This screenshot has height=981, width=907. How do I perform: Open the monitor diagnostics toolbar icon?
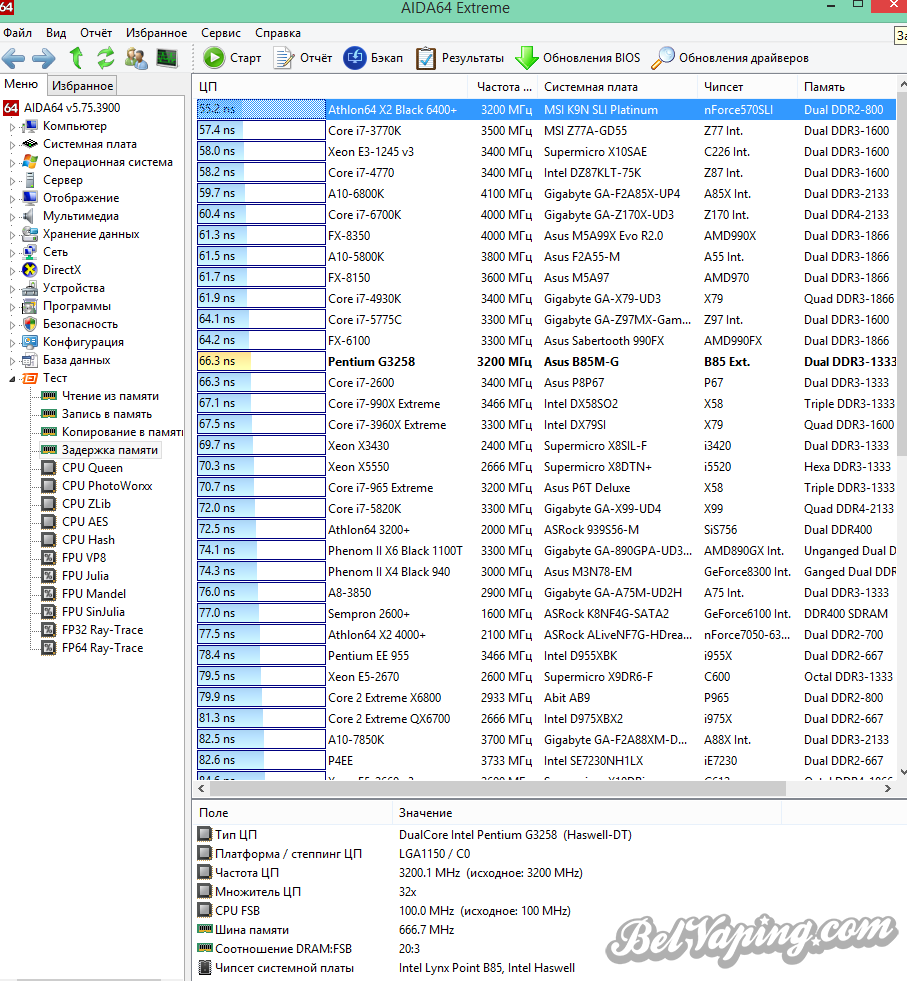pos(166,58)
